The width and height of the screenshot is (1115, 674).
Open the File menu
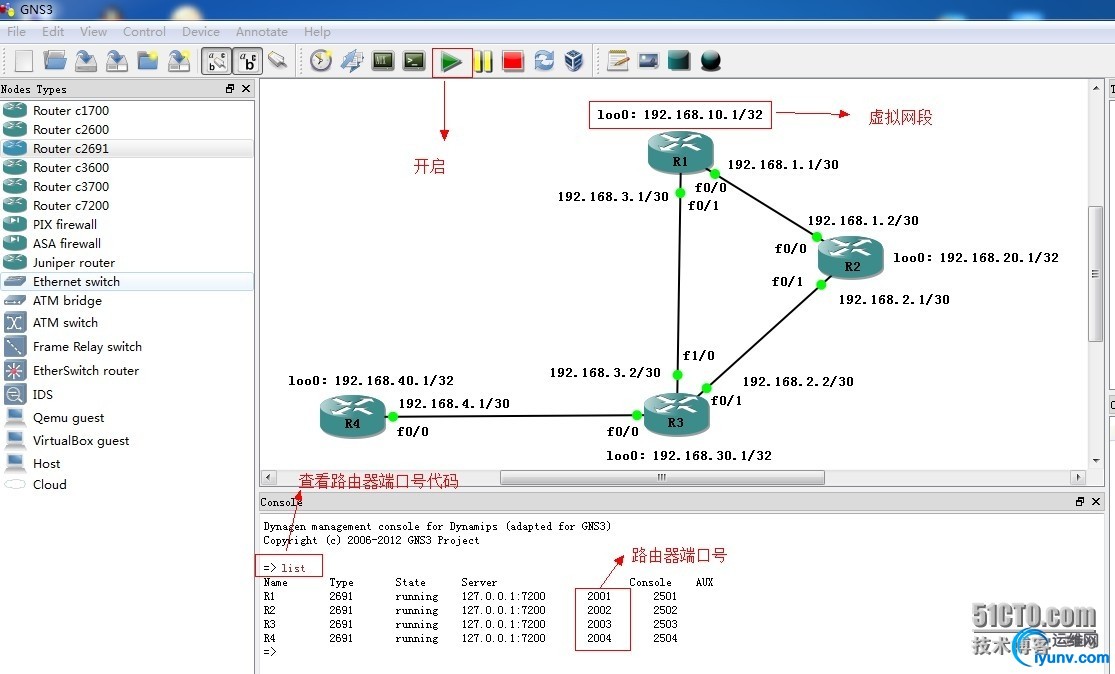tap(16, 31)
